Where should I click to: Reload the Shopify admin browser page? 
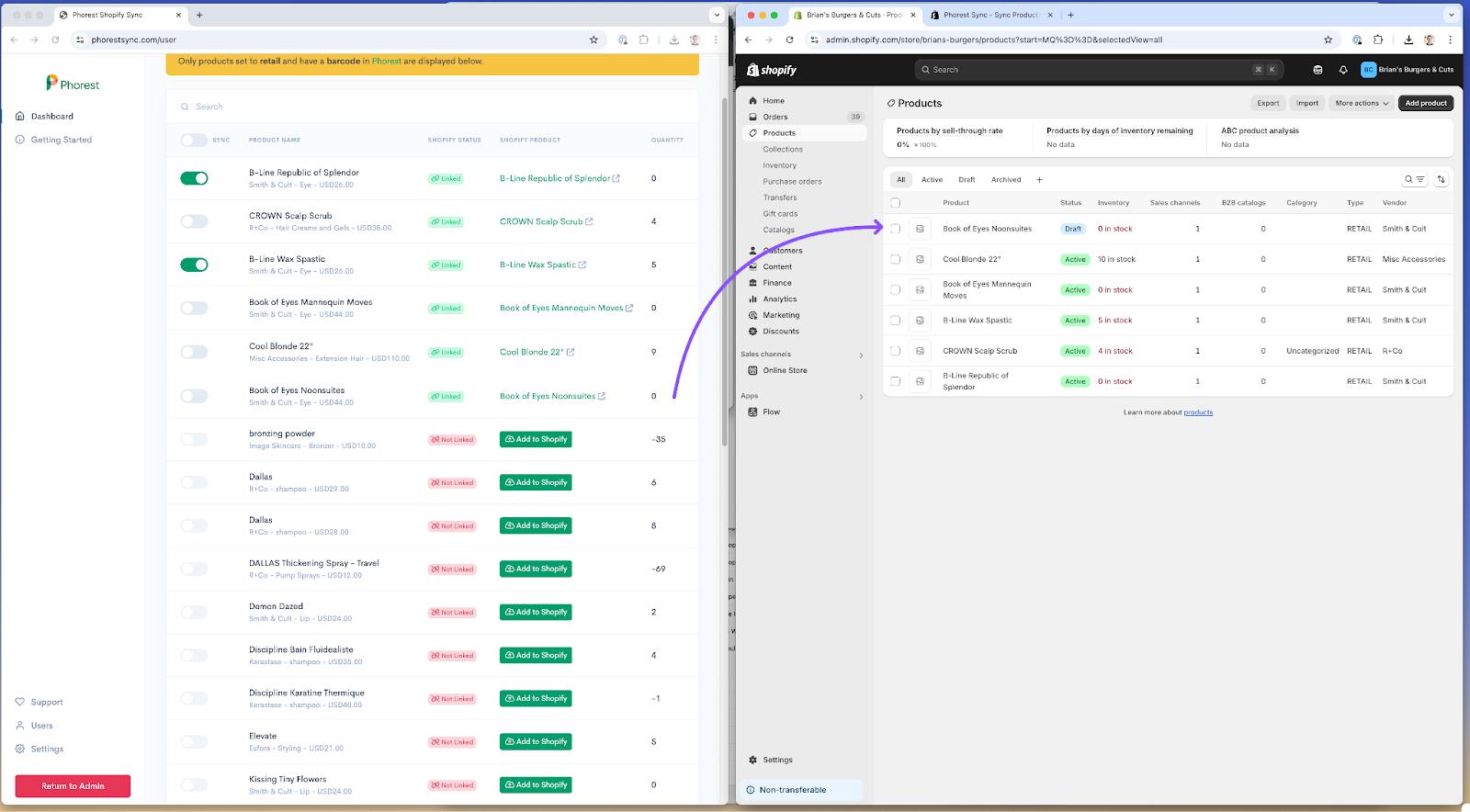click(789, 39)
